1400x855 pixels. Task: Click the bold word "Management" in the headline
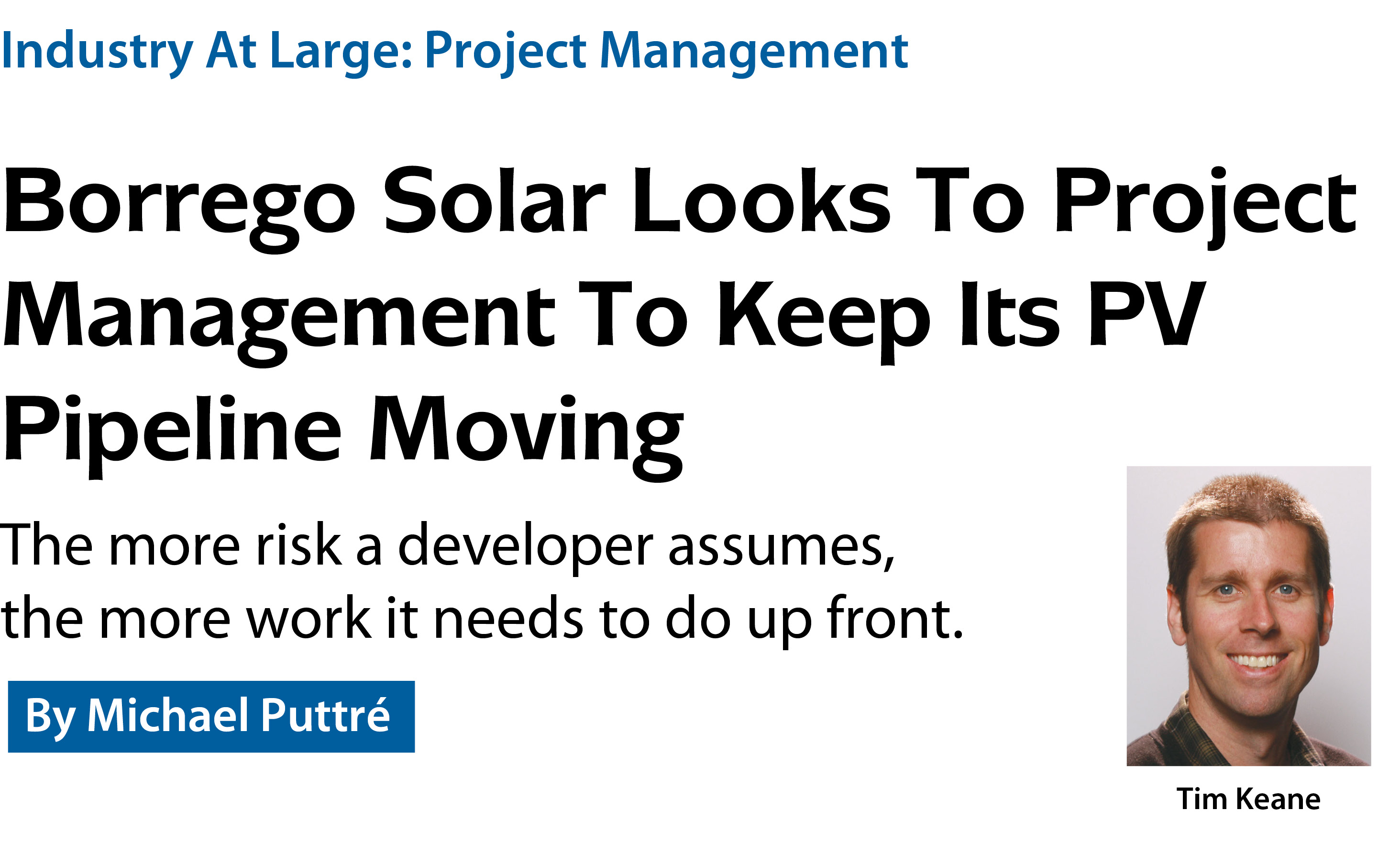coord(278,315)
